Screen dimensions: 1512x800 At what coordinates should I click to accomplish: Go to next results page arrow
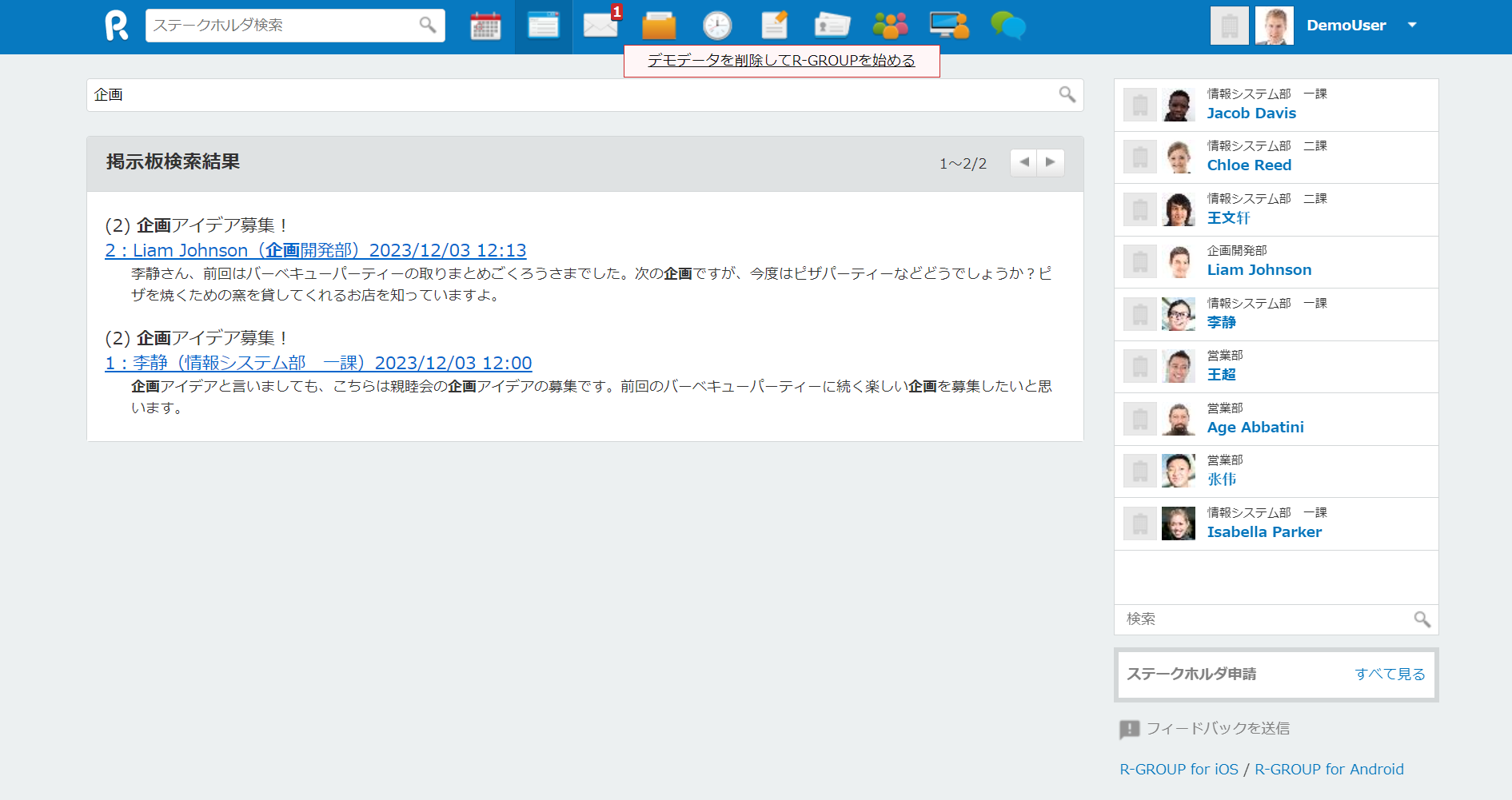point(1051,162)
